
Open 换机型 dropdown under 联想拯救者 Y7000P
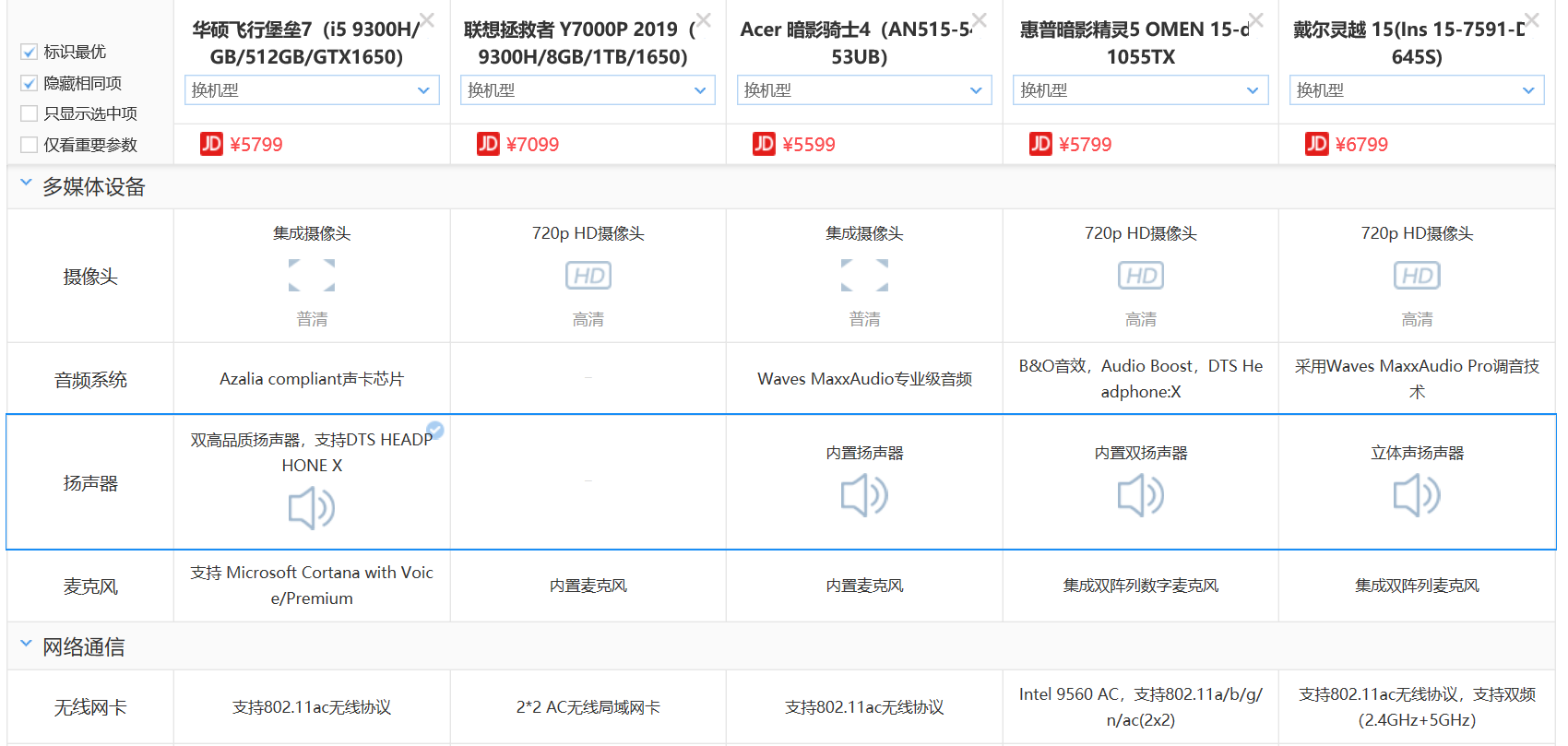588,90
